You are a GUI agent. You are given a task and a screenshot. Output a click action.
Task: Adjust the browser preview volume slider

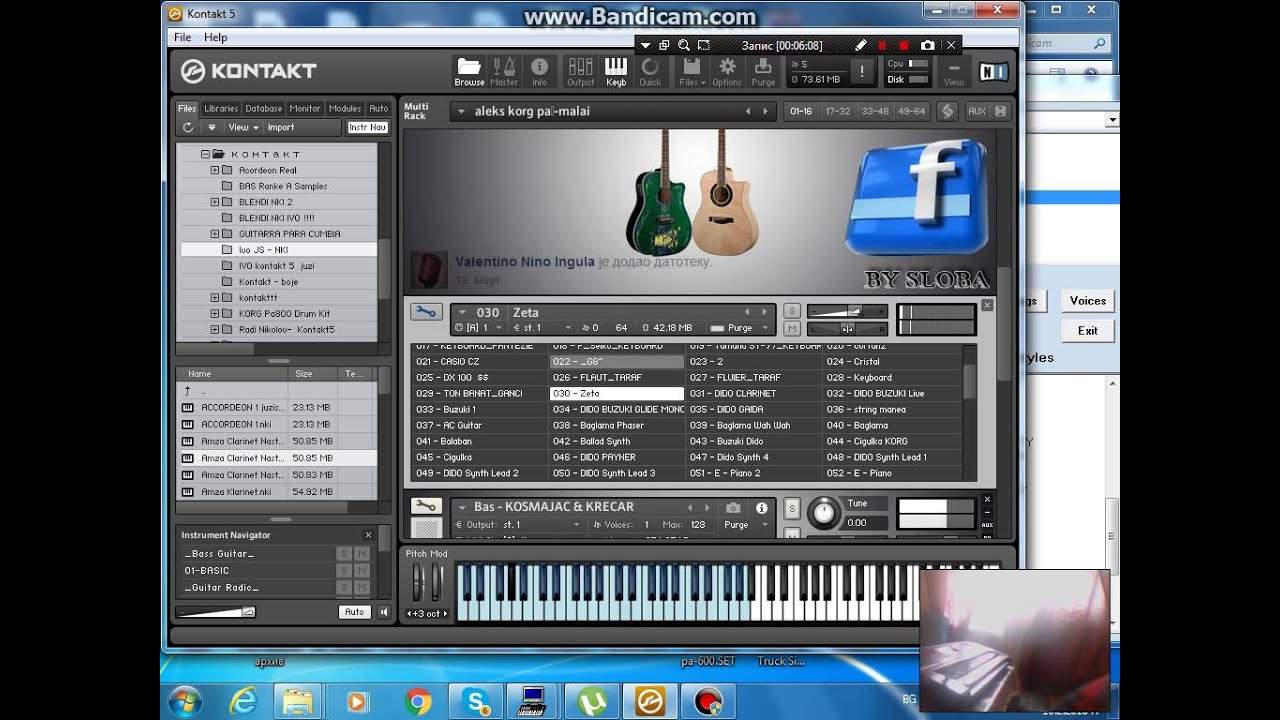pyautogui.click(x=216, y=612)
